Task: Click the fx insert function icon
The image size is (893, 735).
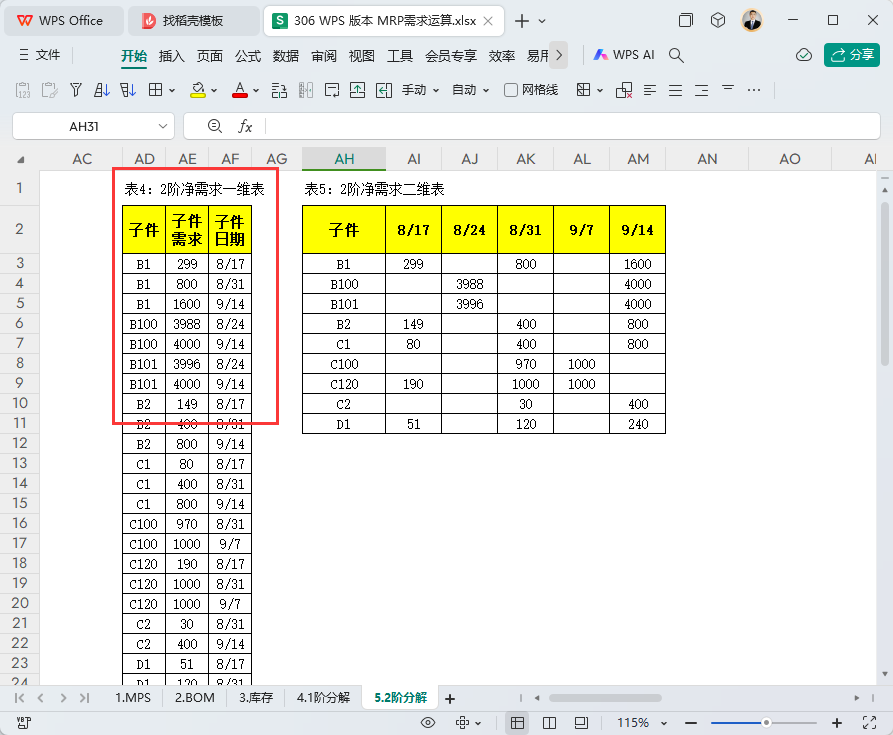Action: (245, 126)
